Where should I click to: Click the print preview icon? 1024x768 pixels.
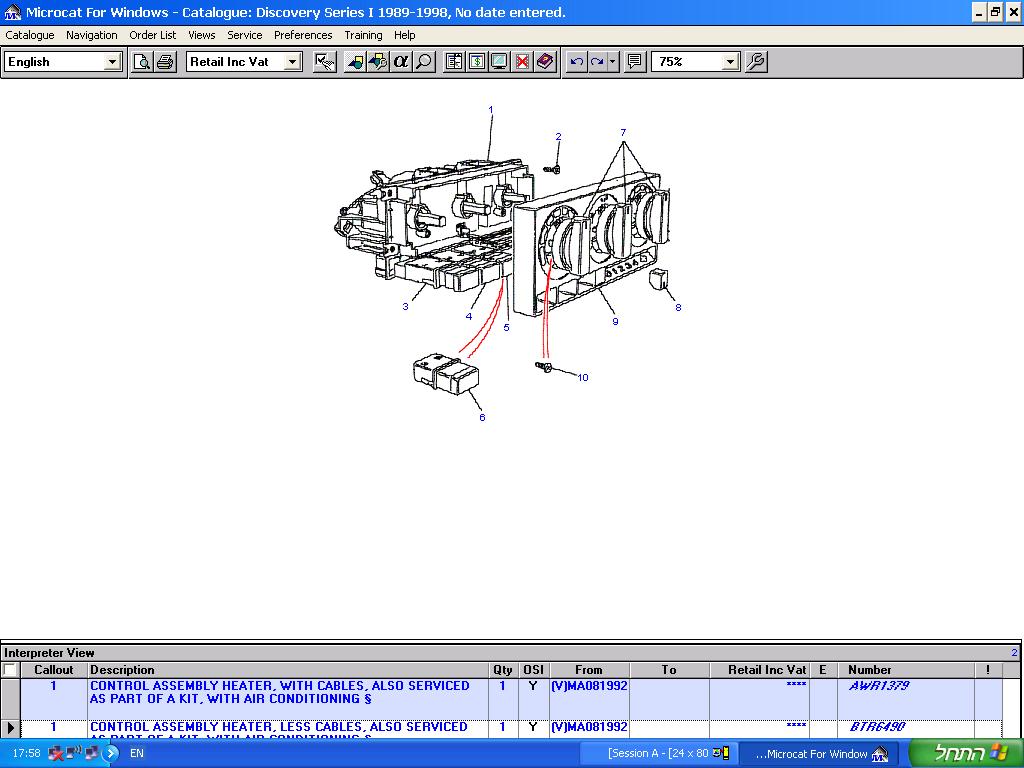[143, 62]
